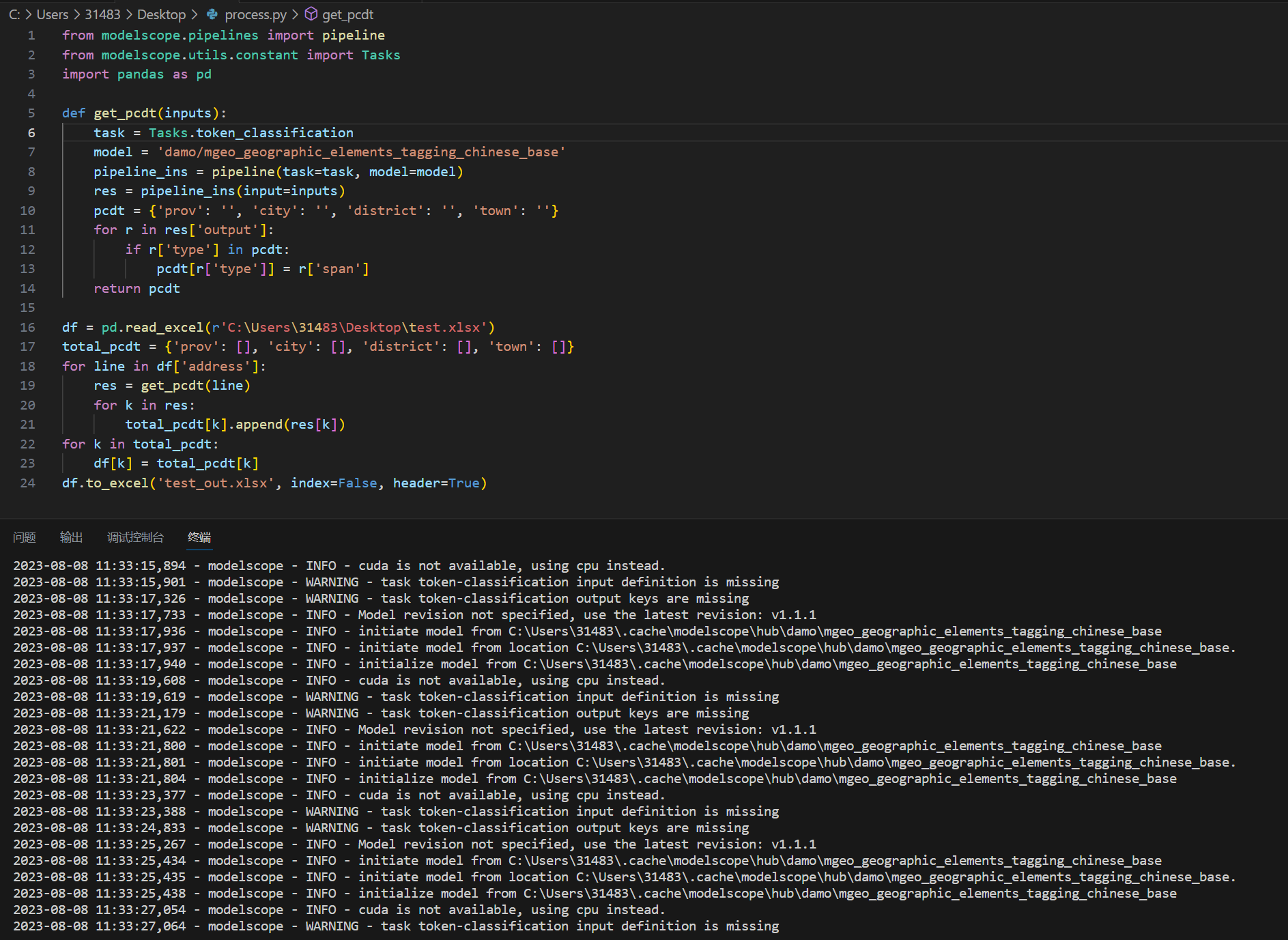
Task: Select the 'Users' breadcrumb folder
Action: pyautogui.click(x=53, y=14)
